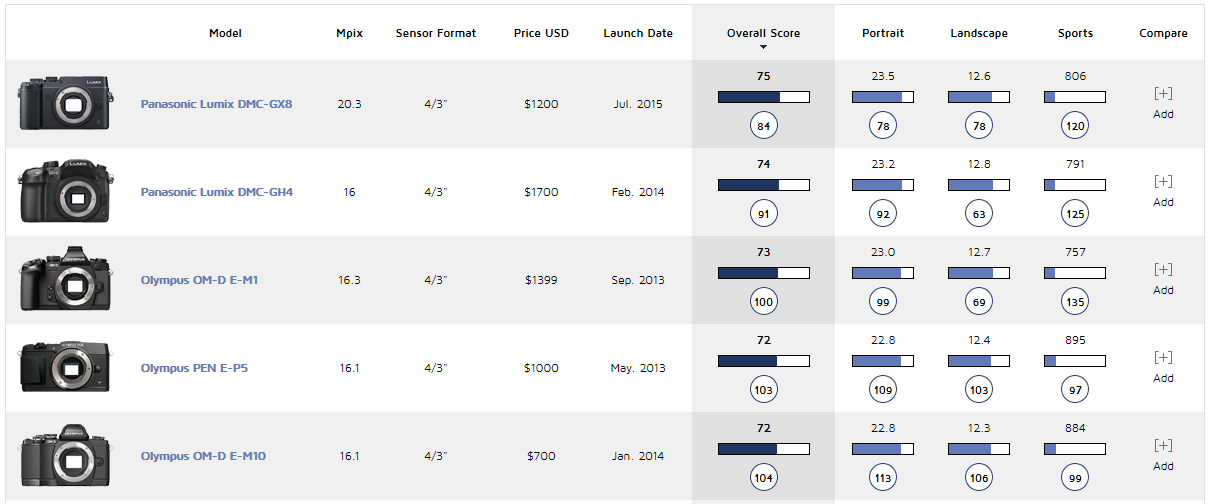The image size is (1210, 504).
Task: Click portrait score bar for PEN E-P5
Action: 883,361
